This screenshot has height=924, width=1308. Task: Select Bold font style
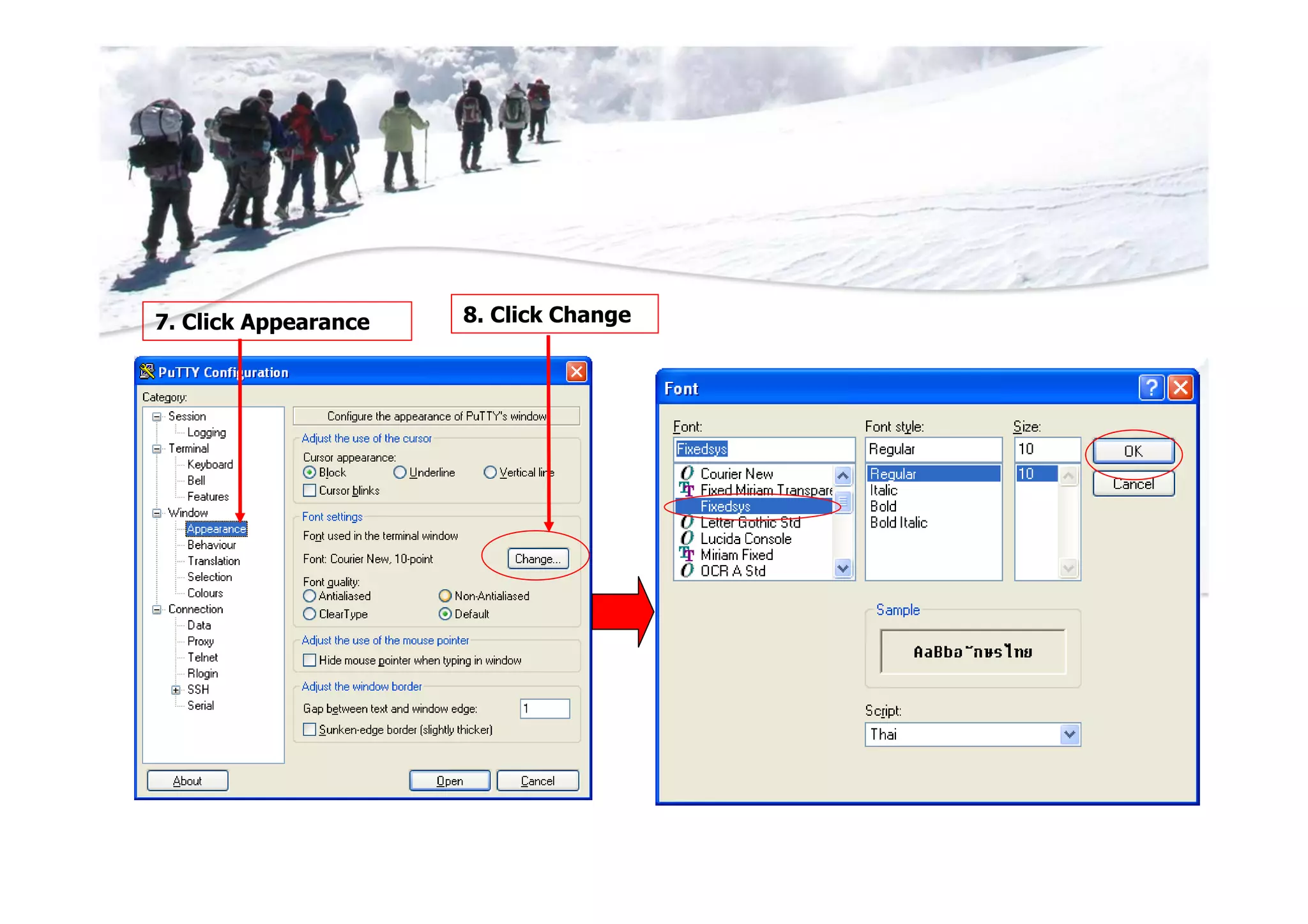tap(883, 506)
